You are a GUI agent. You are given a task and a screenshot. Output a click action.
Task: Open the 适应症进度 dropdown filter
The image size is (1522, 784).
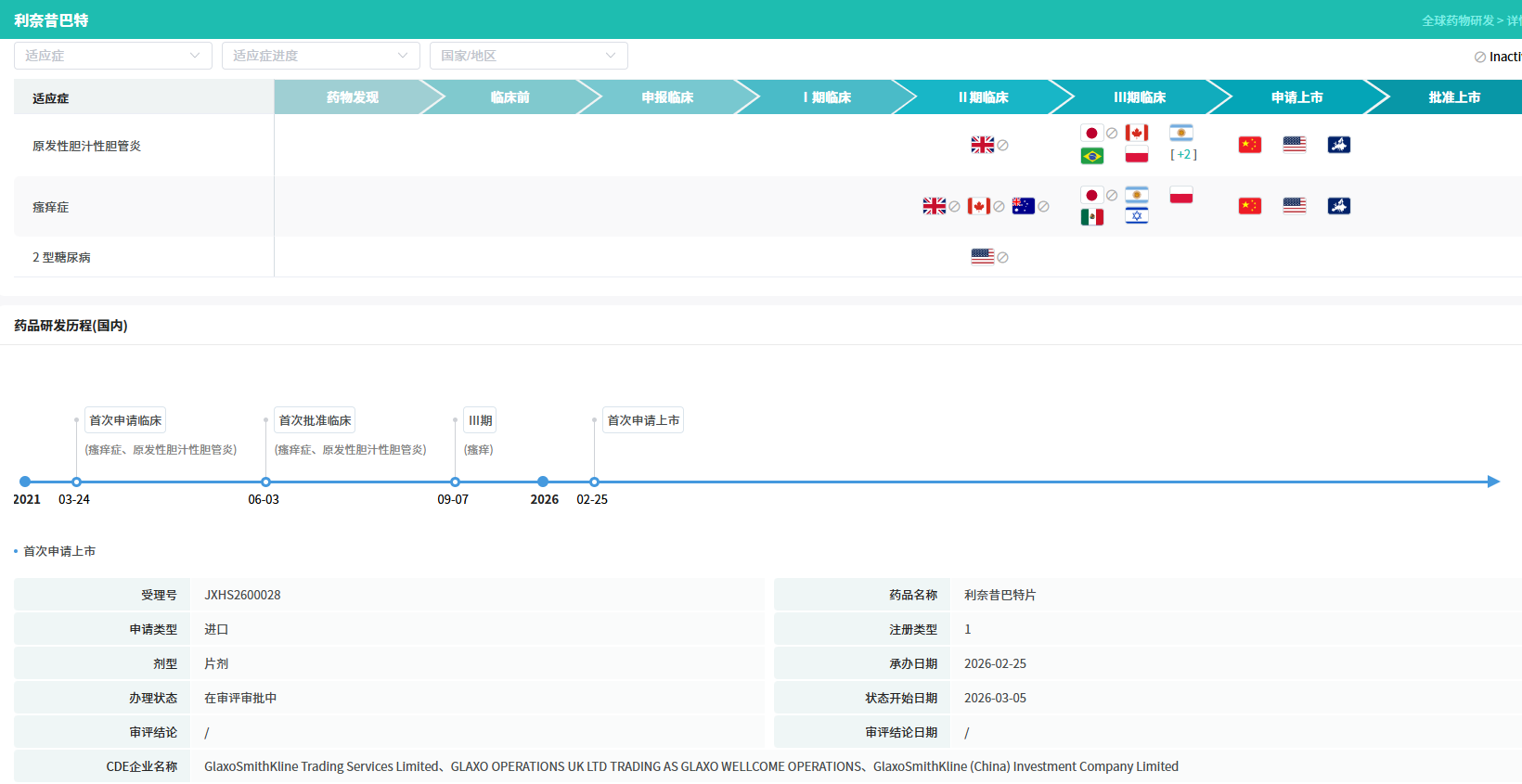[x=320, y=56]
